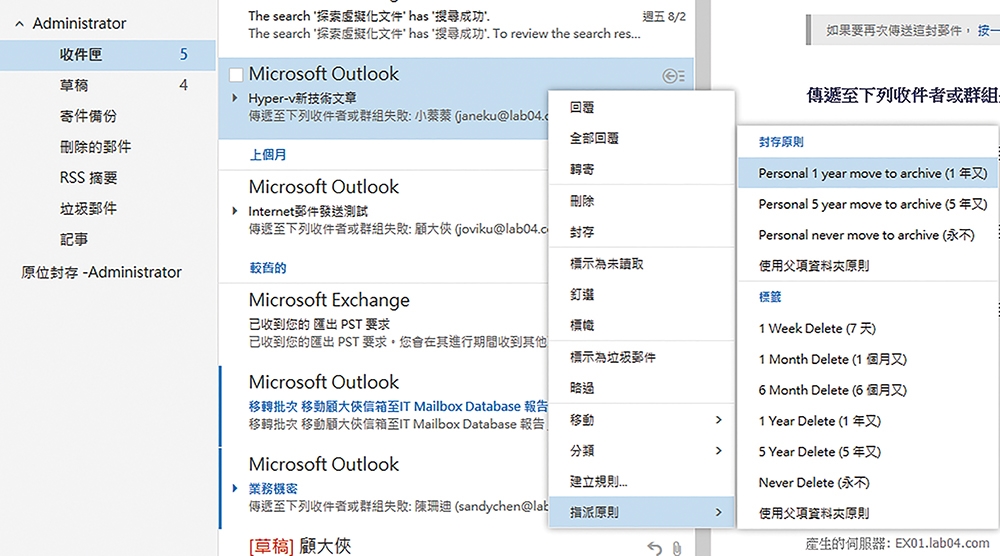Choose 封存 in the context menu
The width and height of the screenshot is (1000, 556).
(642, 232)
